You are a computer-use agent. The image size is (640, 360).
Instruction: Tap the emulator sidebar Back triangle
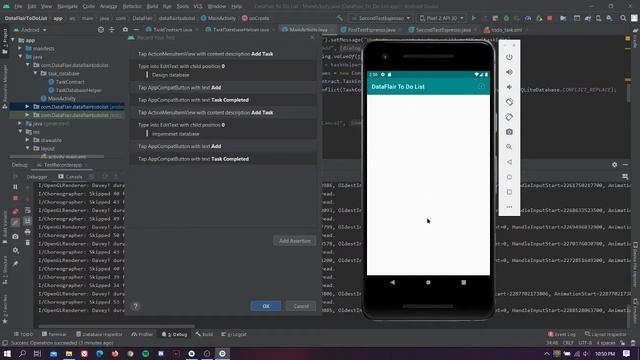coord(509,162)
